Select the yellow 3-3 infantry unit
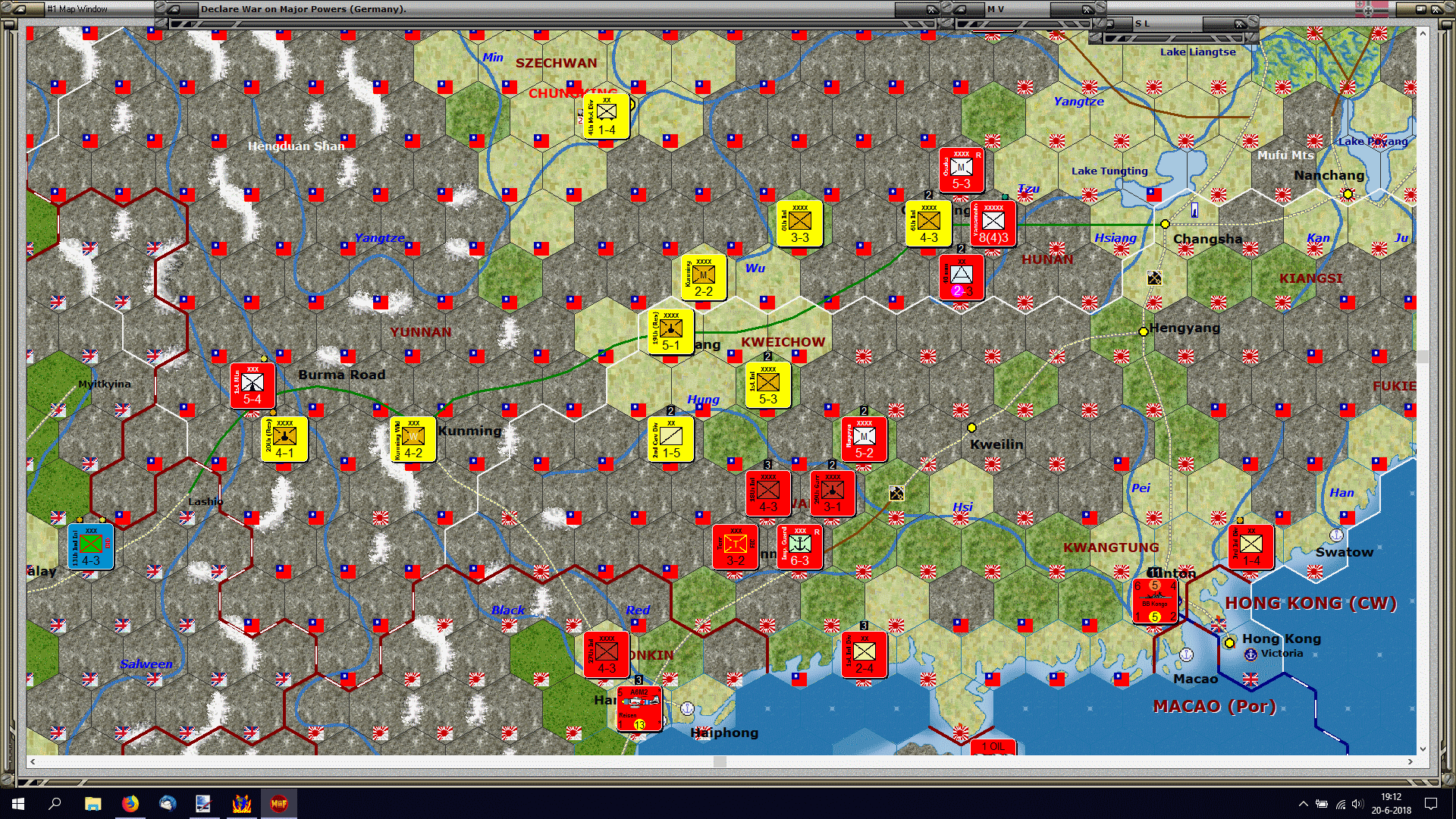This screenshot has height=819, width=1456. tap(799, 224)
